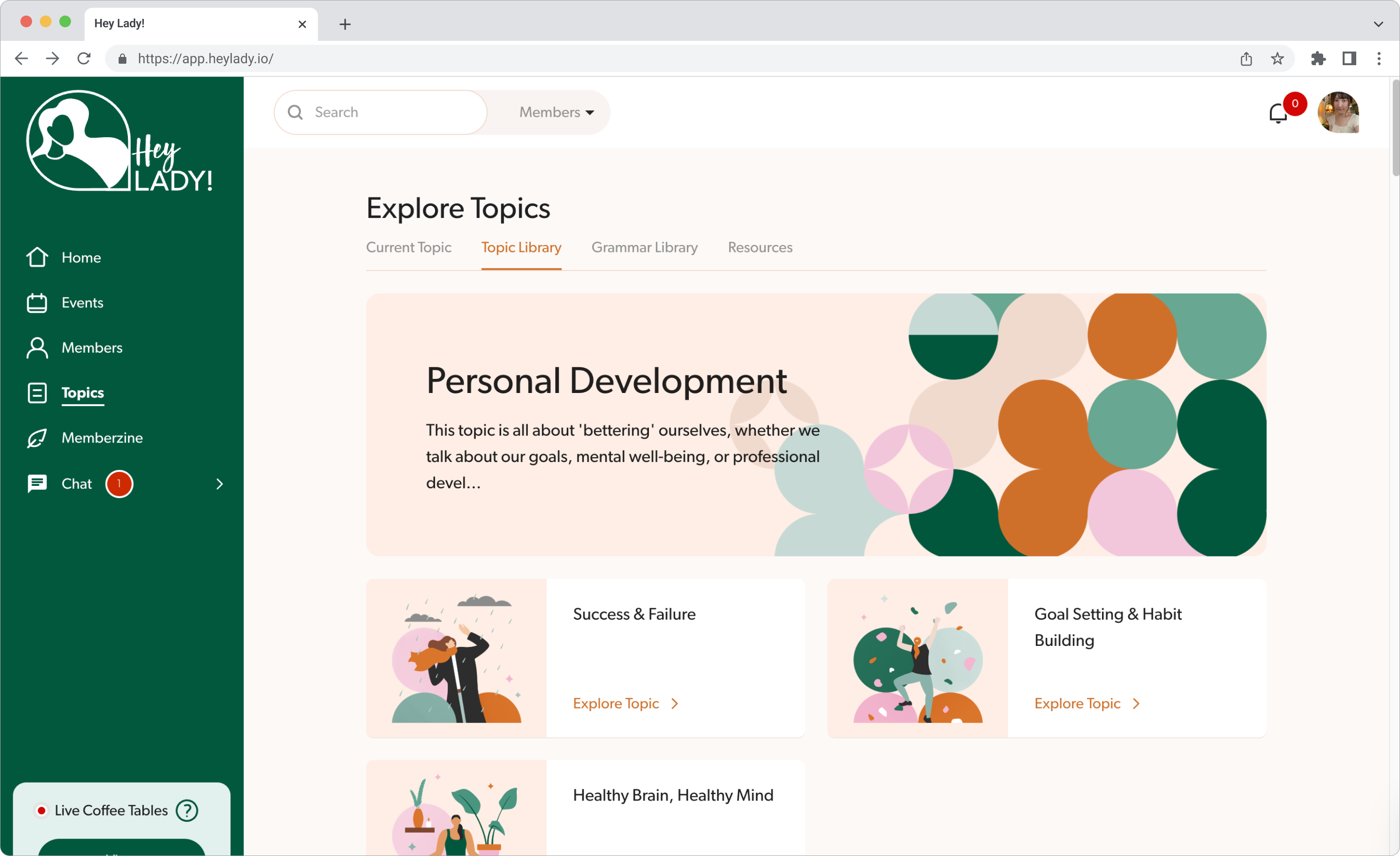Image resolution: width=1400 pixels, height=856 pixels.
Task: Expand the Chat section chevron
Action: tap(219, 484)
